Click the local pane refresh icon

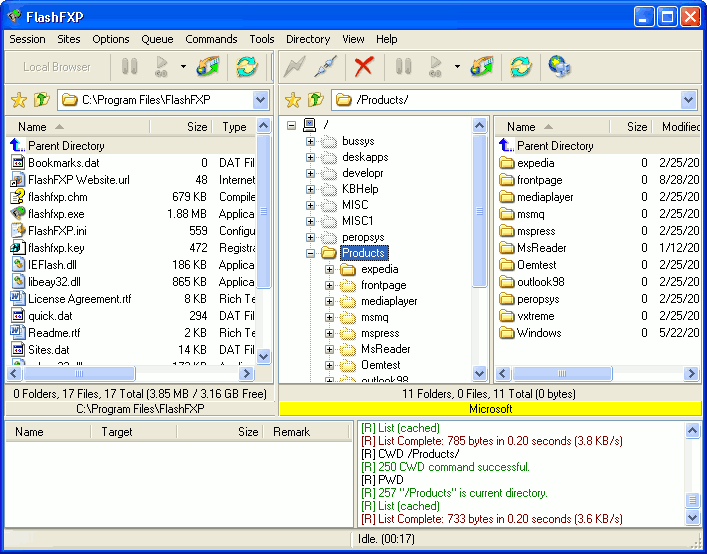tap(247, 67)
